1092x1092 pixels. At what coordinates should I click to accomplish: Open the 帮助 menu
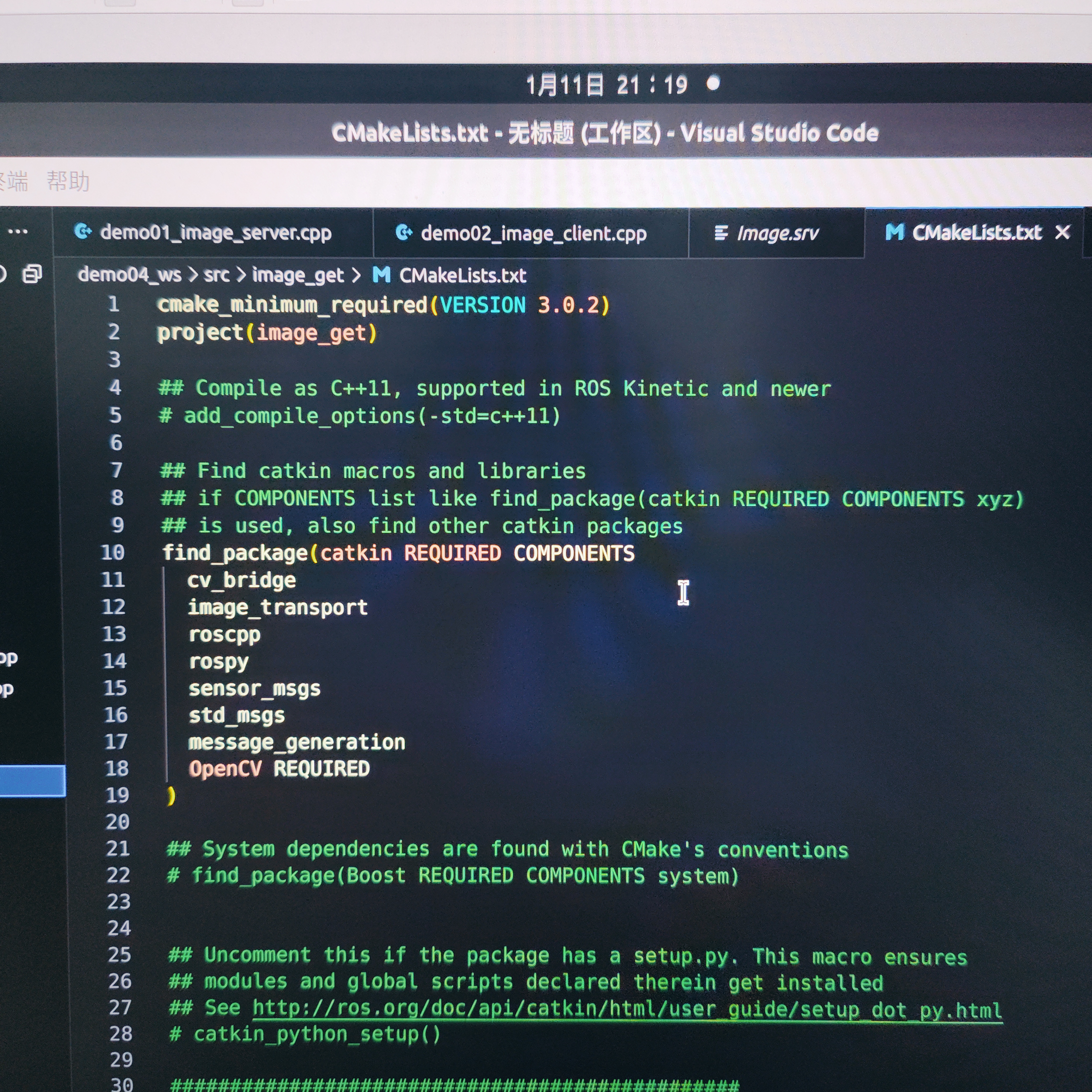[68, 181]
